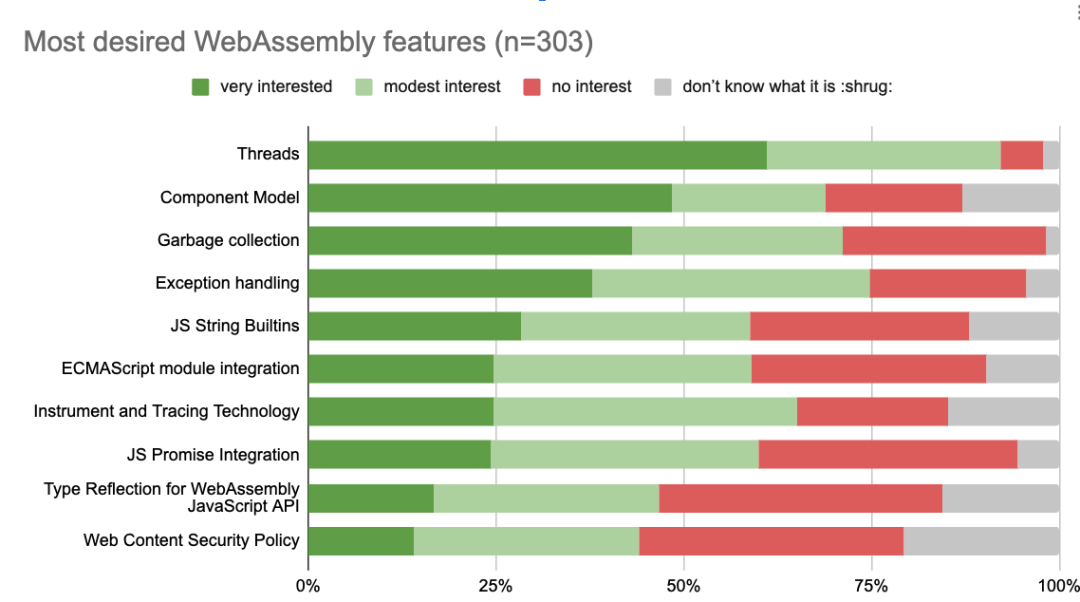The width and height of the screenshot is (1080, 602).
Task: Select the 'very interested' legend label
Action: [276, 86]
